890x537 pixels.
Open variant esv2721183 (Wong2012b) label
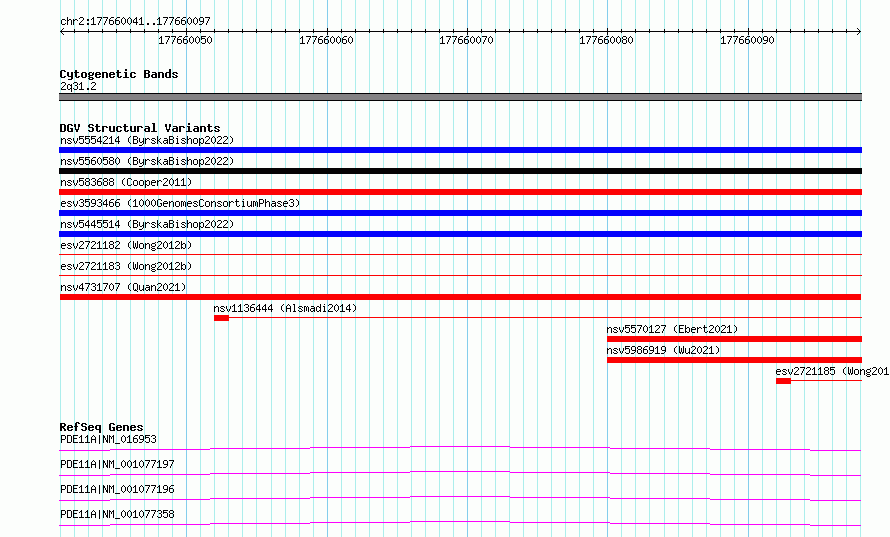pos(126,266)
